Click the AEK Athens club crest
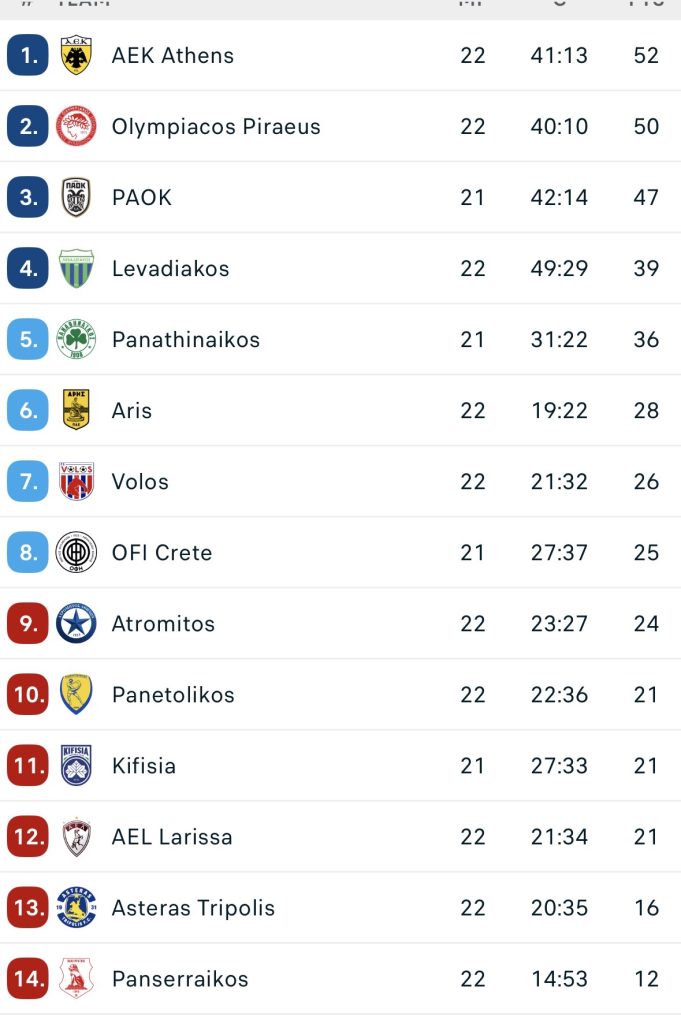Viewport: 681px width, 1024px height. tap(76, 56)
